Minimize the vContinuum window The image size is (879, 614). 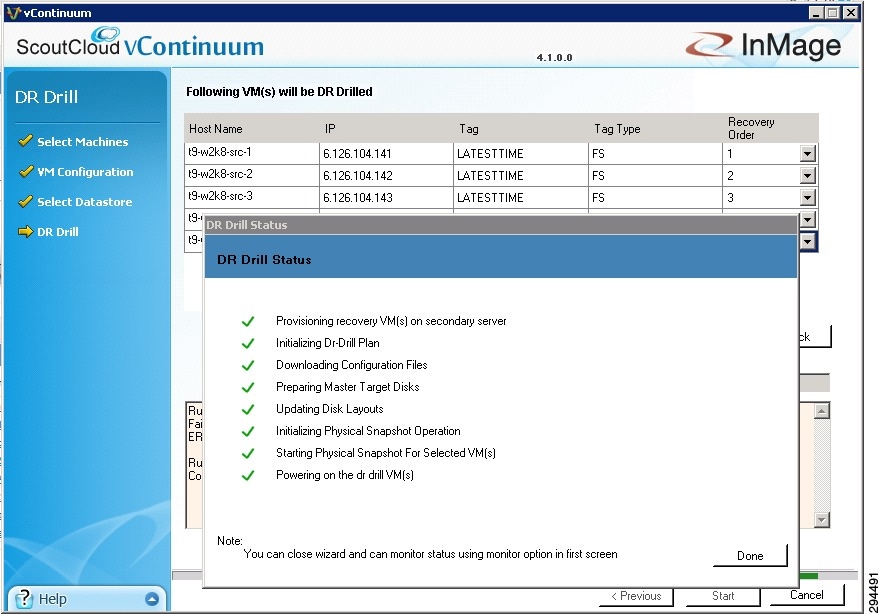tap(816, 12)
